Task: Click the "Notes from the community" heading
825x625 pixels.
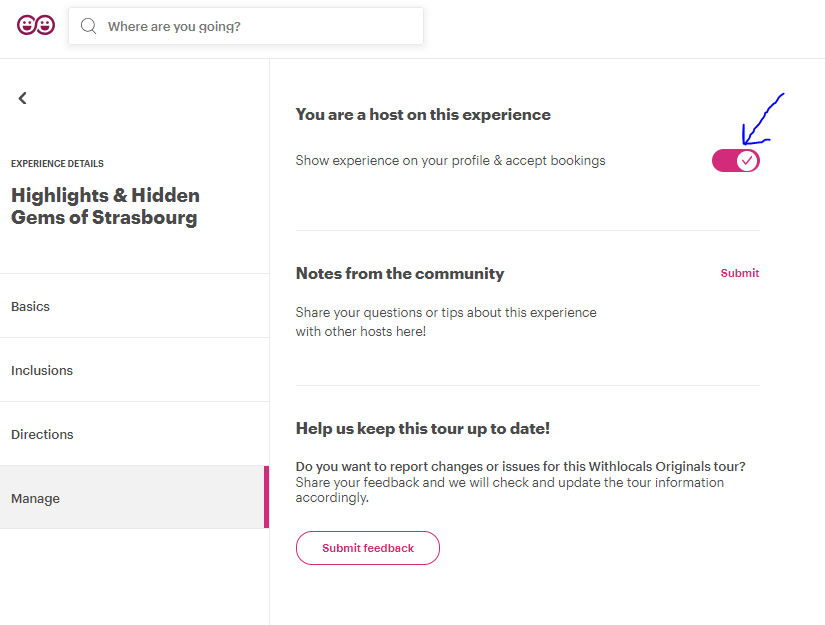Action: click(400, 274)
